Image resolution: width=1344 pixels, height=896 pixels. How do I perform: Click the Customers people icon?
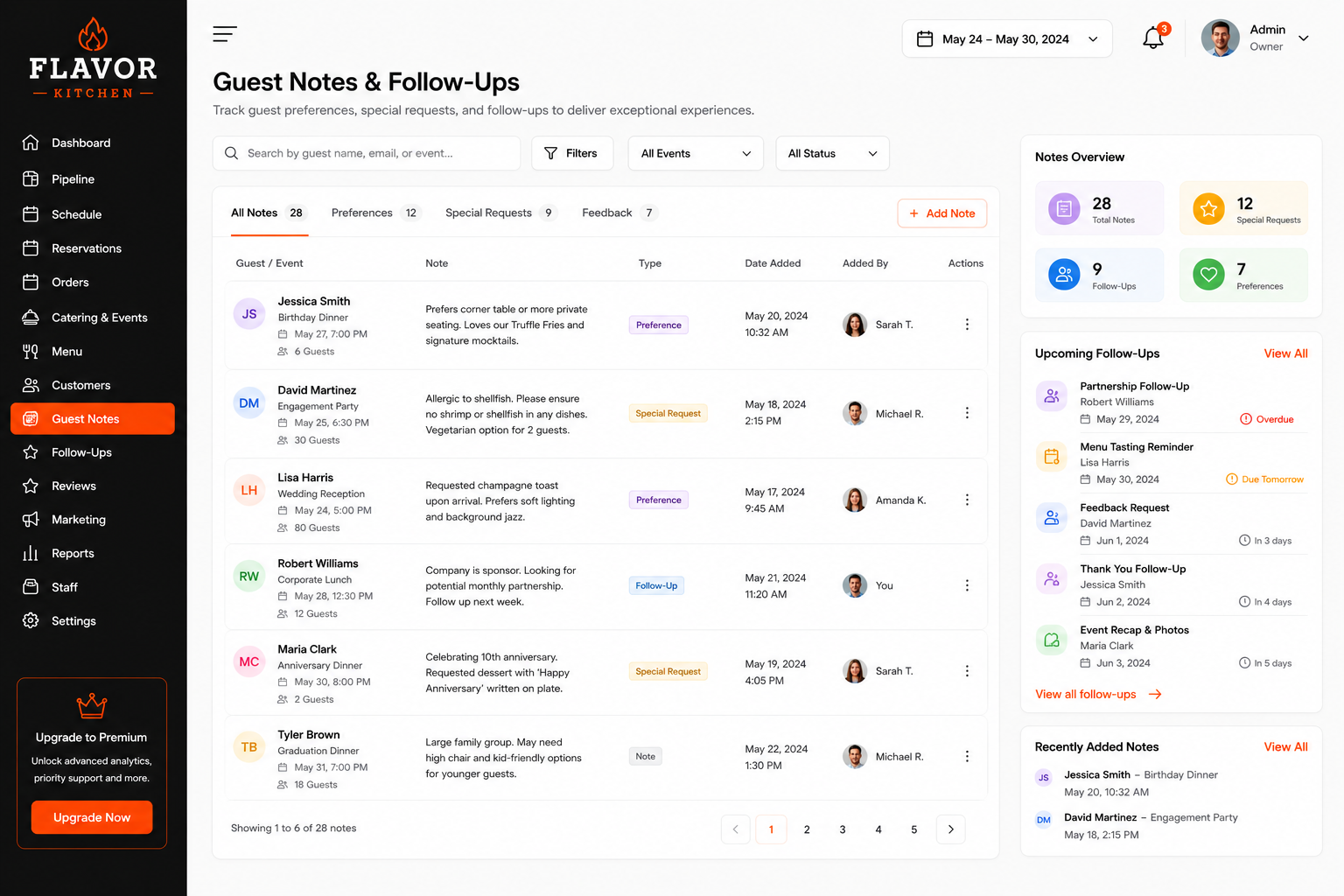click(31, 385)
